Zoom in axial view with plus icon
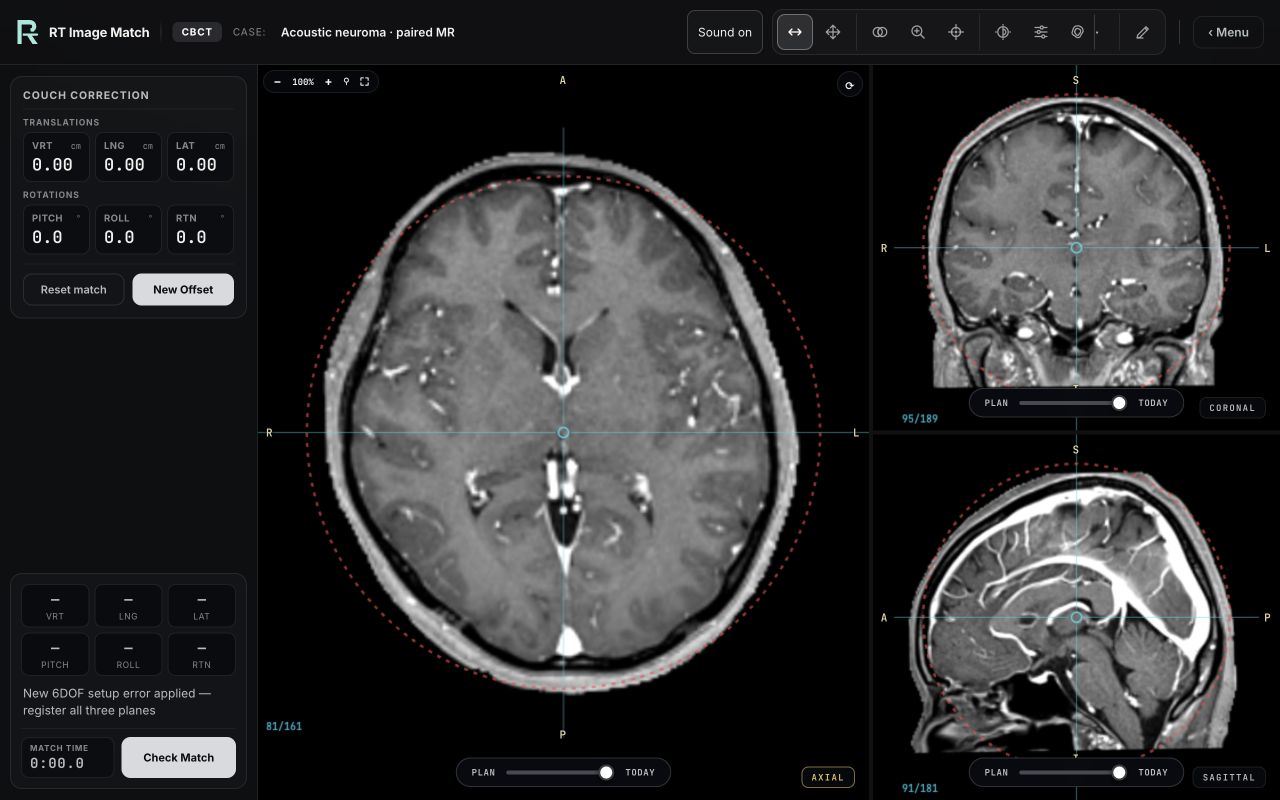This screenshot has height=800, width=1280. coord(328,82)
